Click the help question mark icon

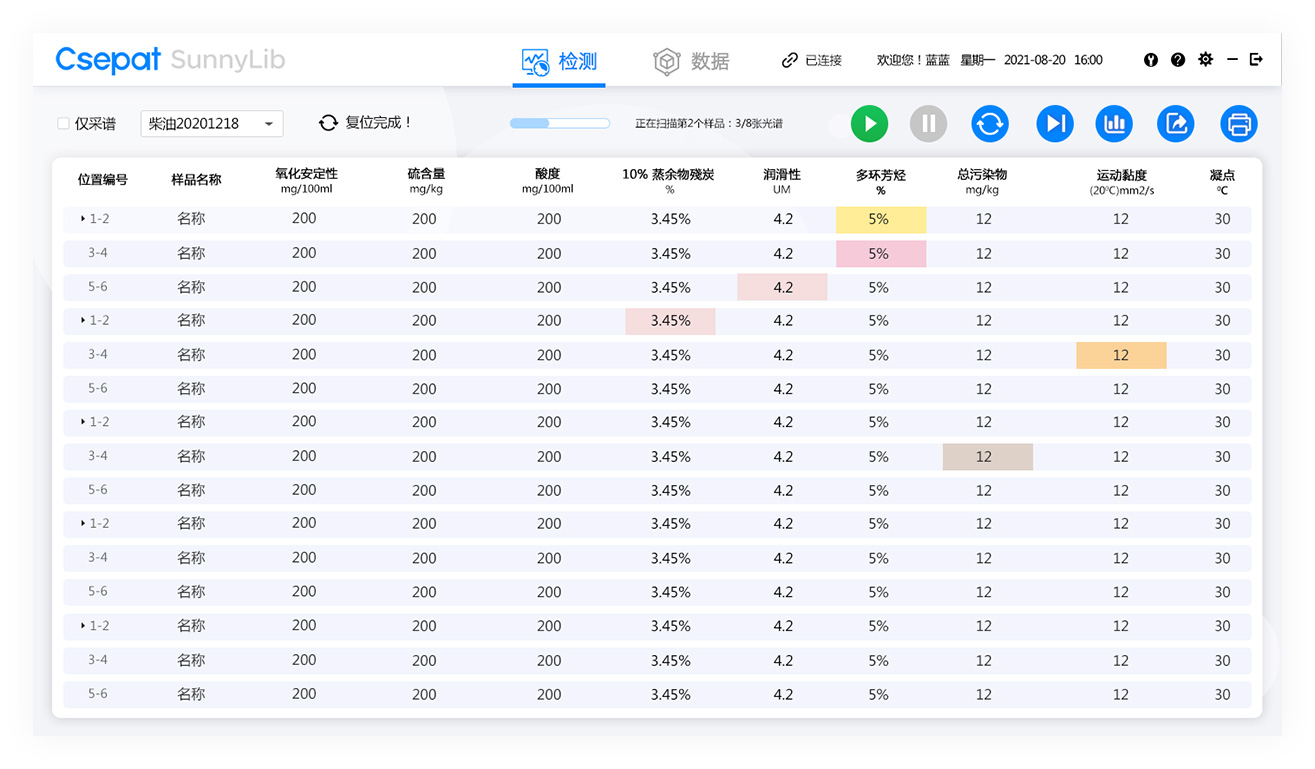(x=1178, y=60)
